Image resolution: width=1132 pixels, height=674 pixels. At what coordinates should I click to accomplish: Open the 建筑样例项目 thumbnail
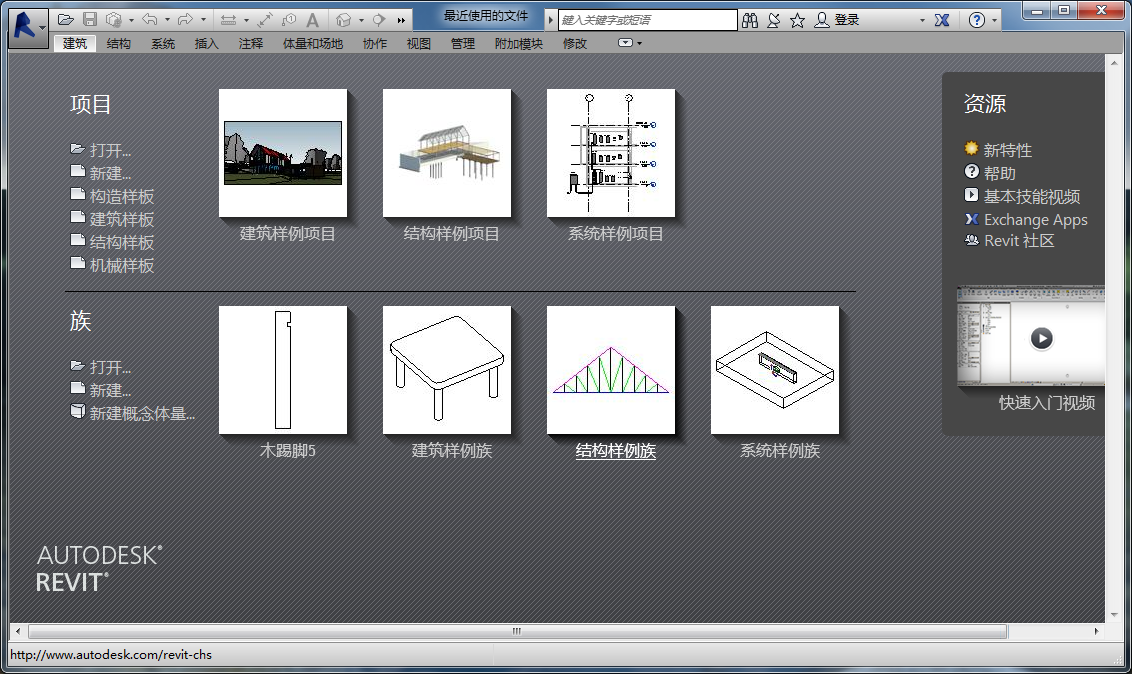tap(283, 153)
